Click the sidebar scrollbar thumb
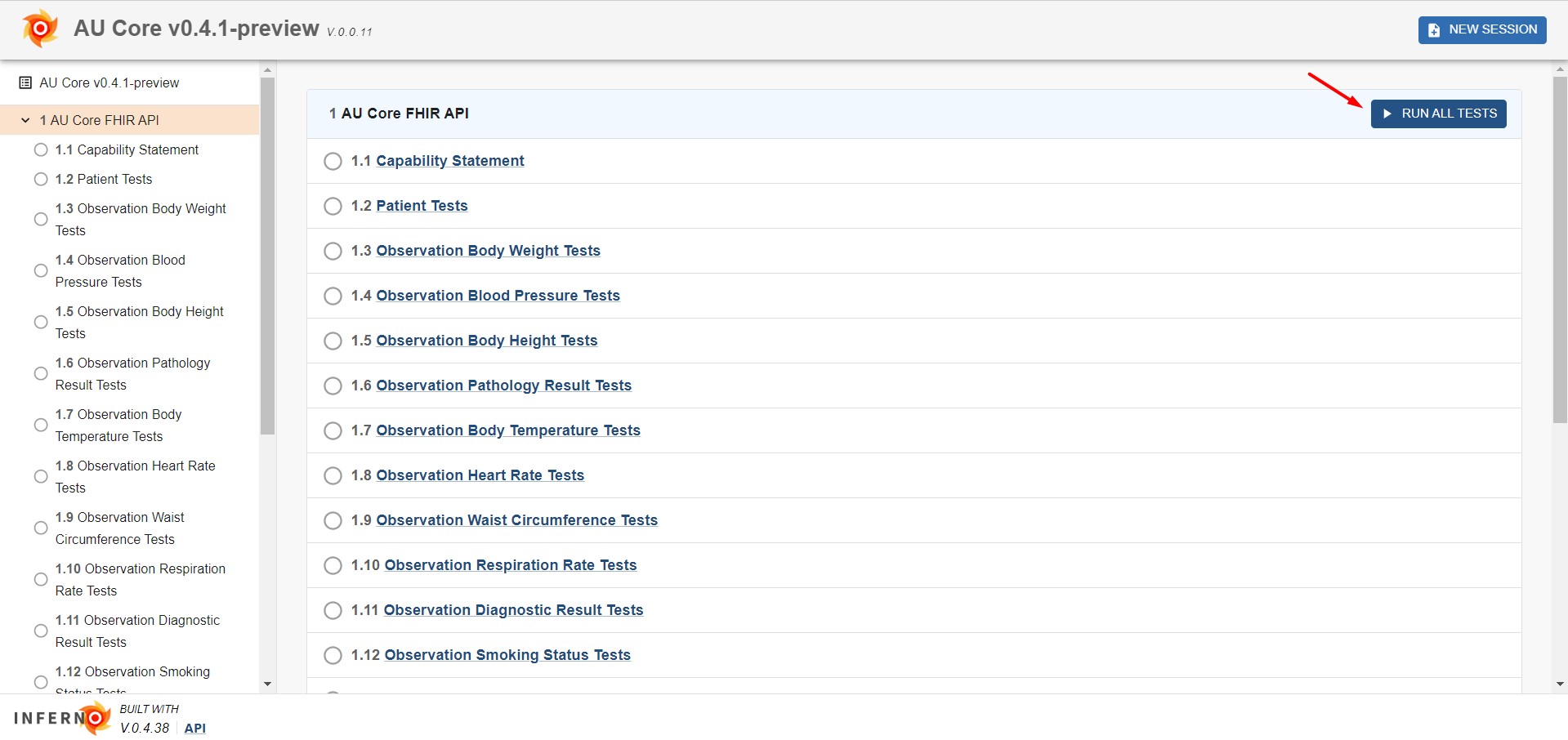The image size is (1568, 740). 267,256
